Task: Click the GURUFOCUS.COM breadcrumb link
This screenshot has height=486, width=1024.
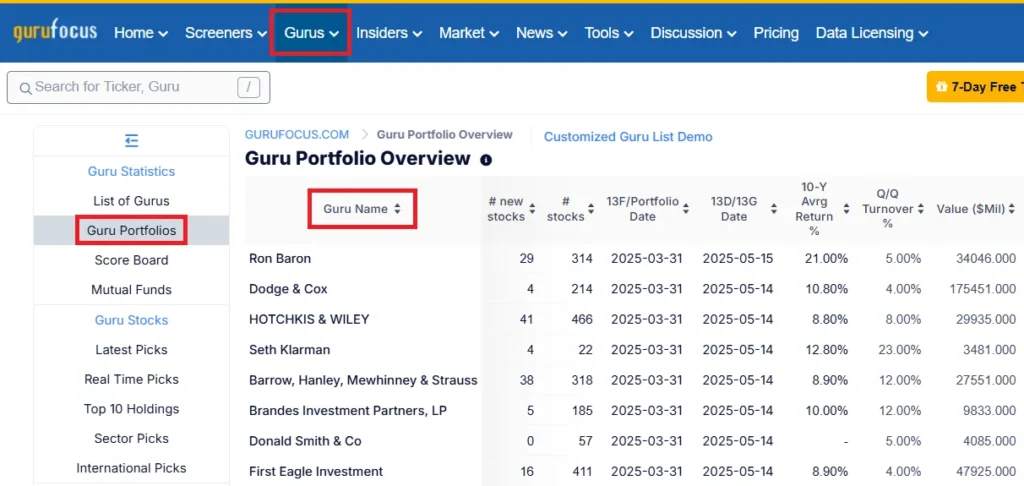Action: point(297,135)
